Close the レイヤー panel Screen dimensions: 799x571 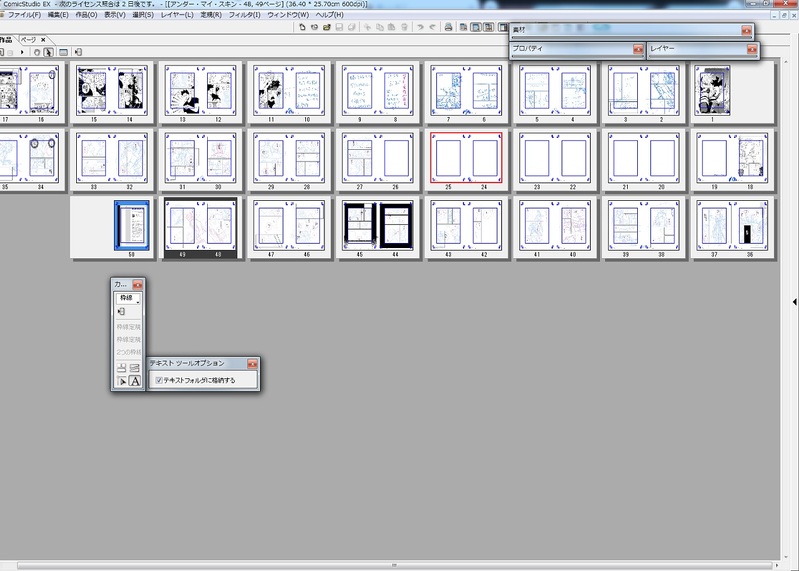pos(752,49)
